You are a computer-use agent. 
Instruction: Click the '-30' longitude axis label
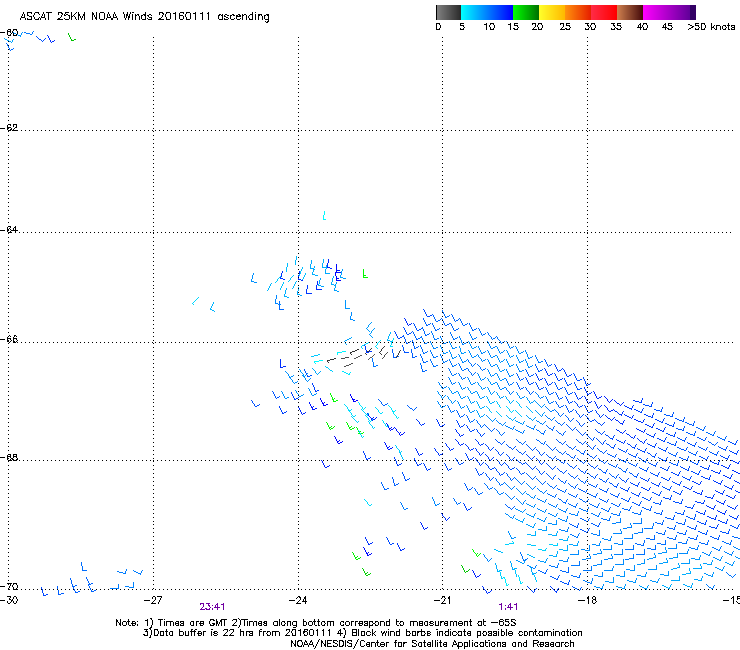point(9,600)
